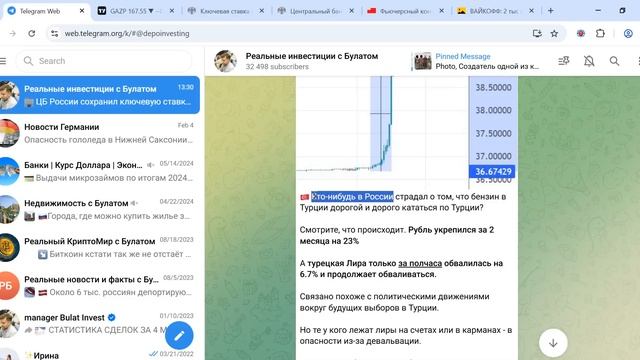Open Реальный КриптоМир с Булатом chat
Image resolution: width=640 pixels, height=360 pixels.
click(x=100, y=247)
